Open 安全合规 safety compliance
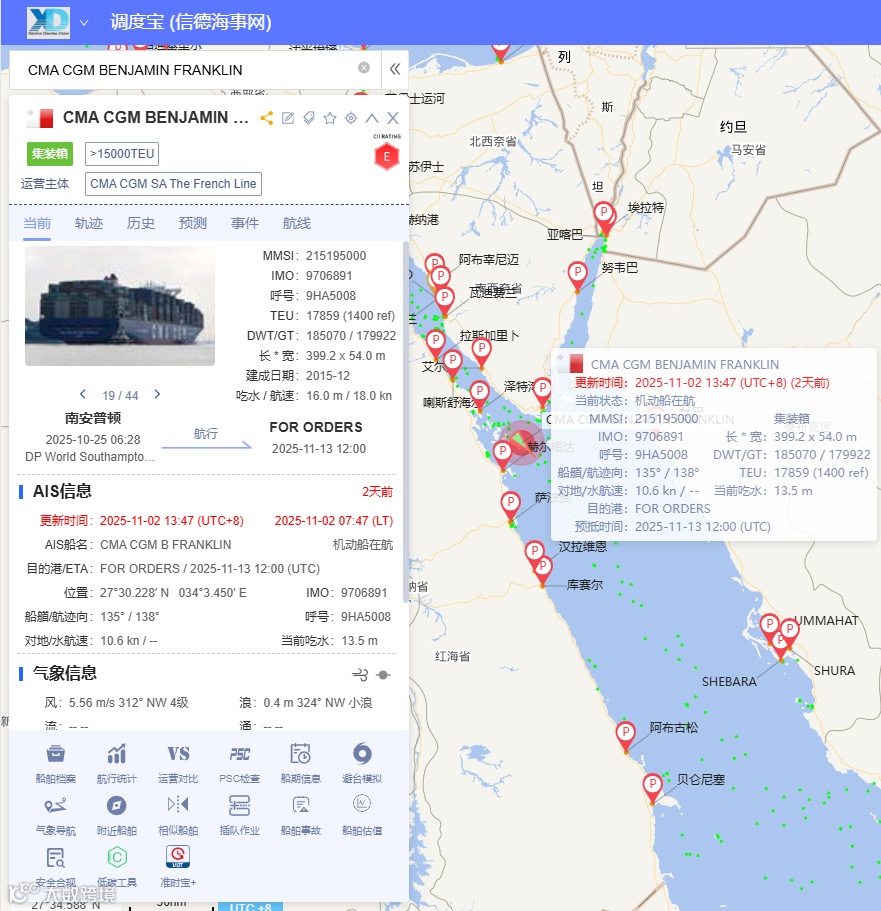The height and width of the screenshot is (911, 881). pyautogui.click(x=56, y=866)
